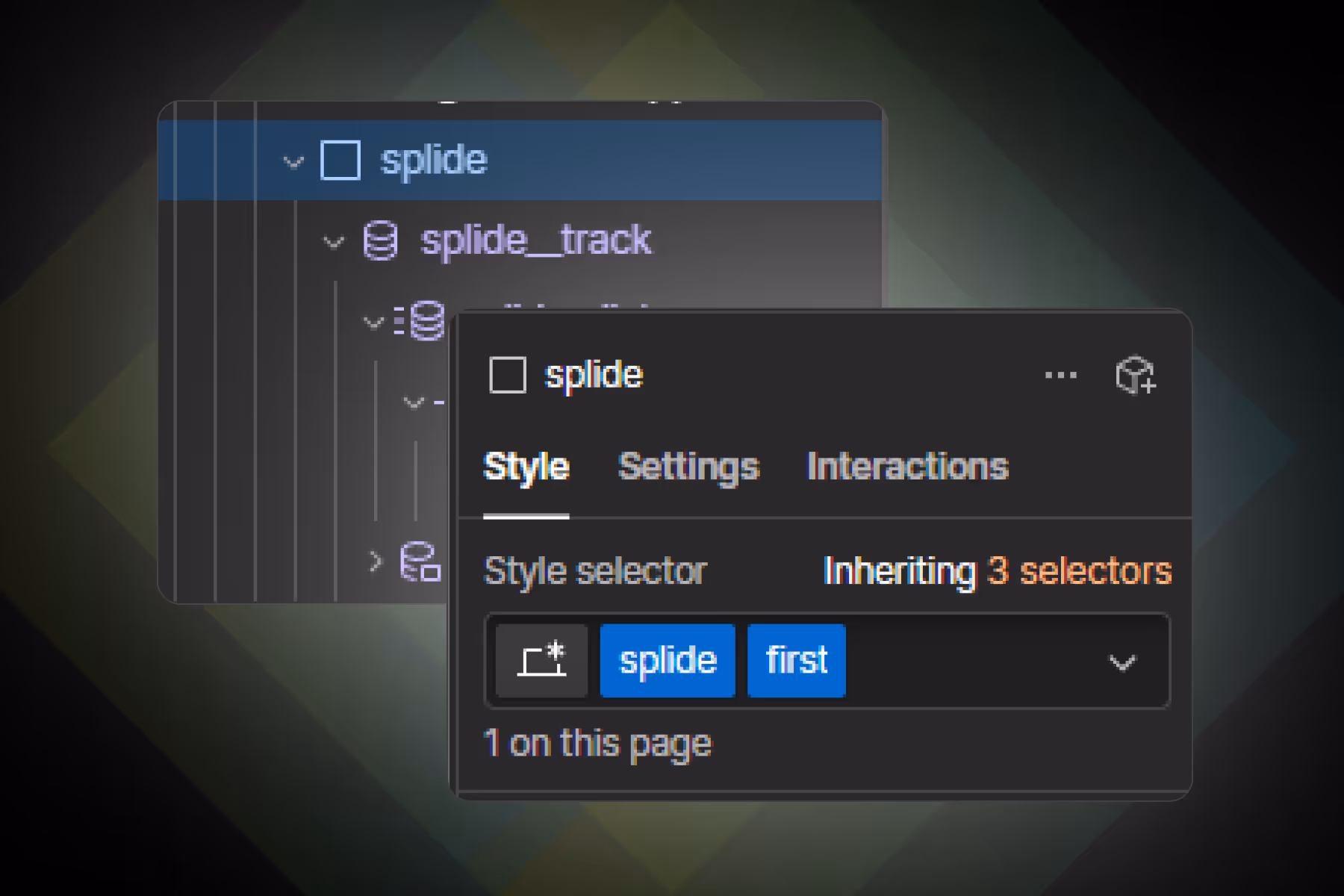Viewport: 1344px width, 896px height.
Task: Select the splide div block icon in navigator
Action: pyautogui.click(x=340, y=160)
